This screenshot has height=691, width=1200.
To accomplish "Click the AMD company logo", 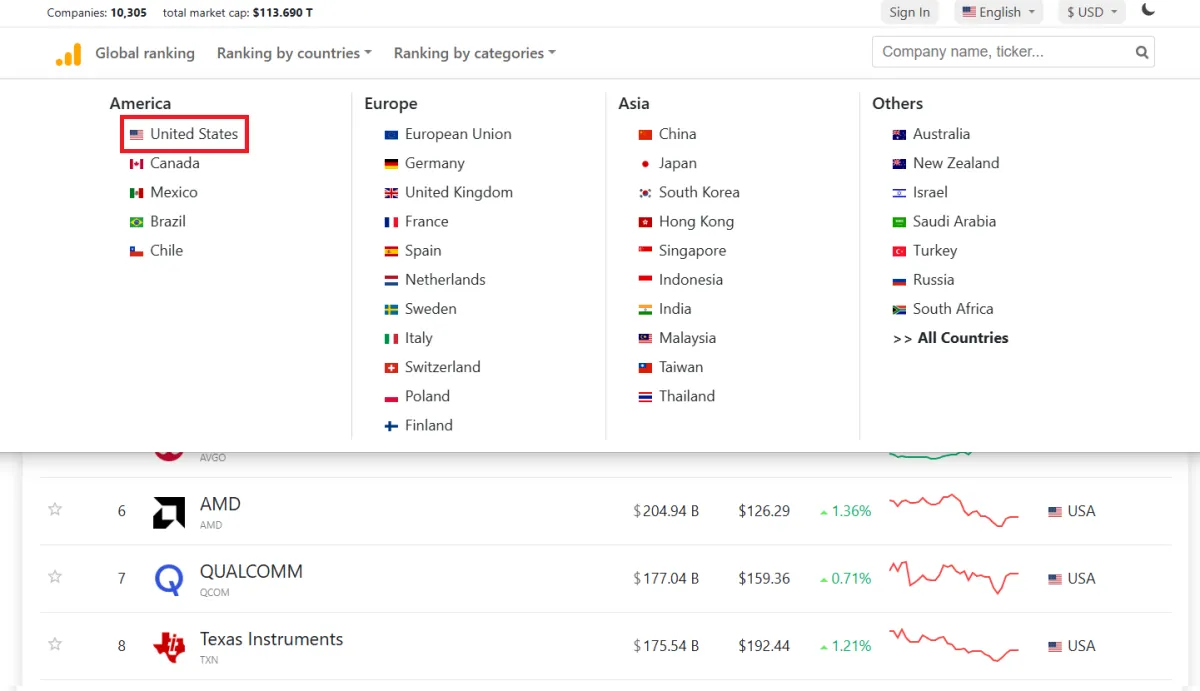I will [x=169, y=512].
